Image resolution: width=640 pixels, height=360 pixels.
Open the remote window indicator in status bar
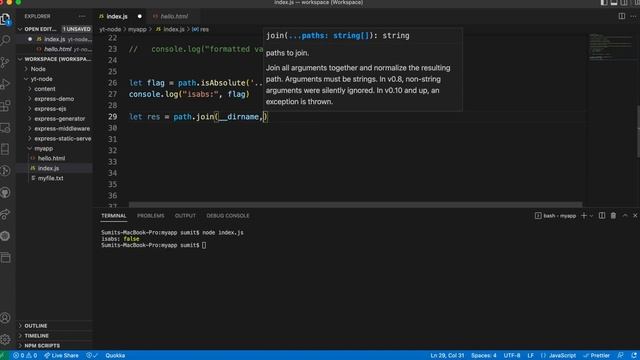coord(4,356)
